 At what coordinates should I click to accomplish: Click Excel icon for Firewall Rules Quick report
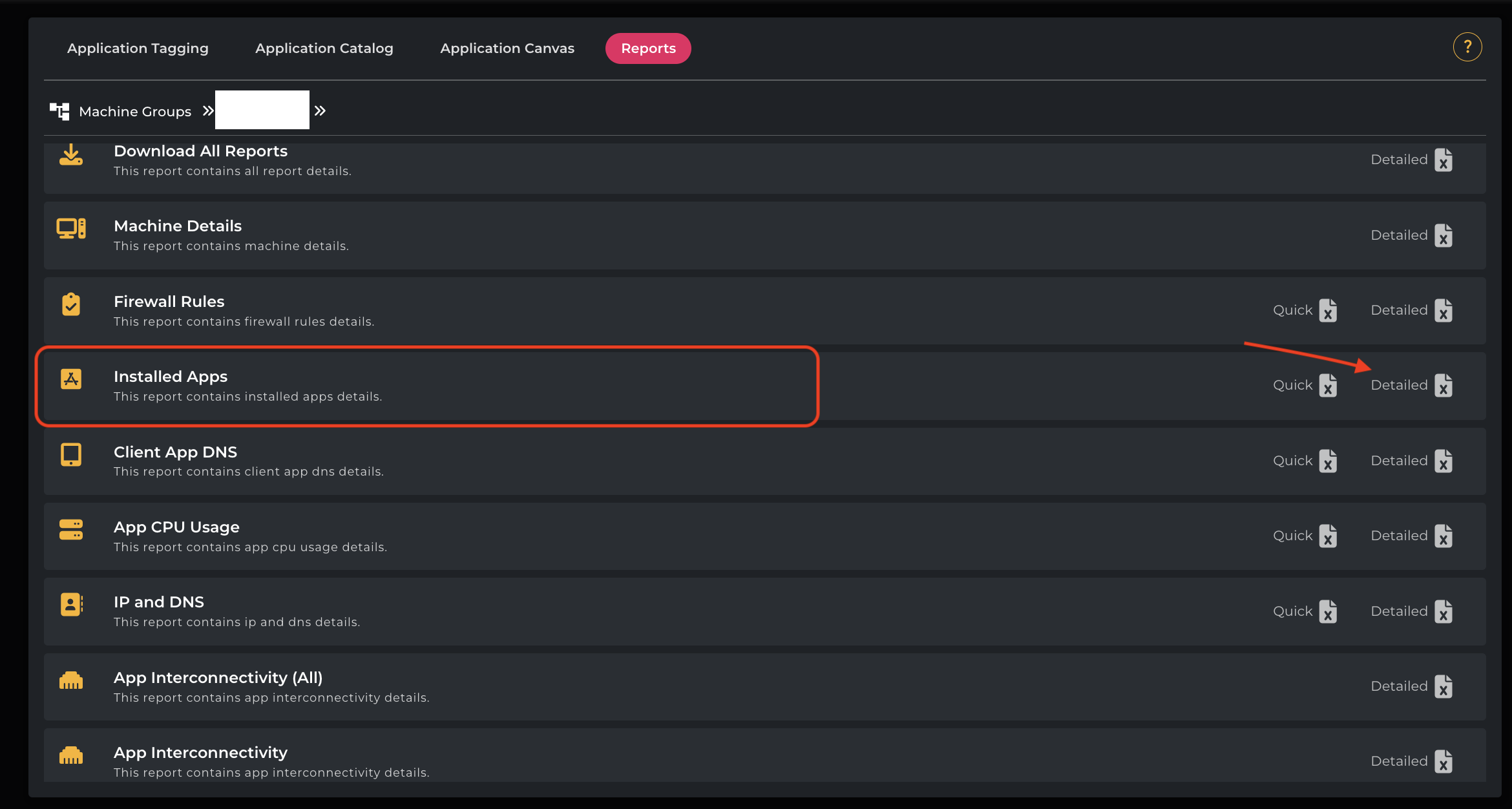pos(1327,311)
